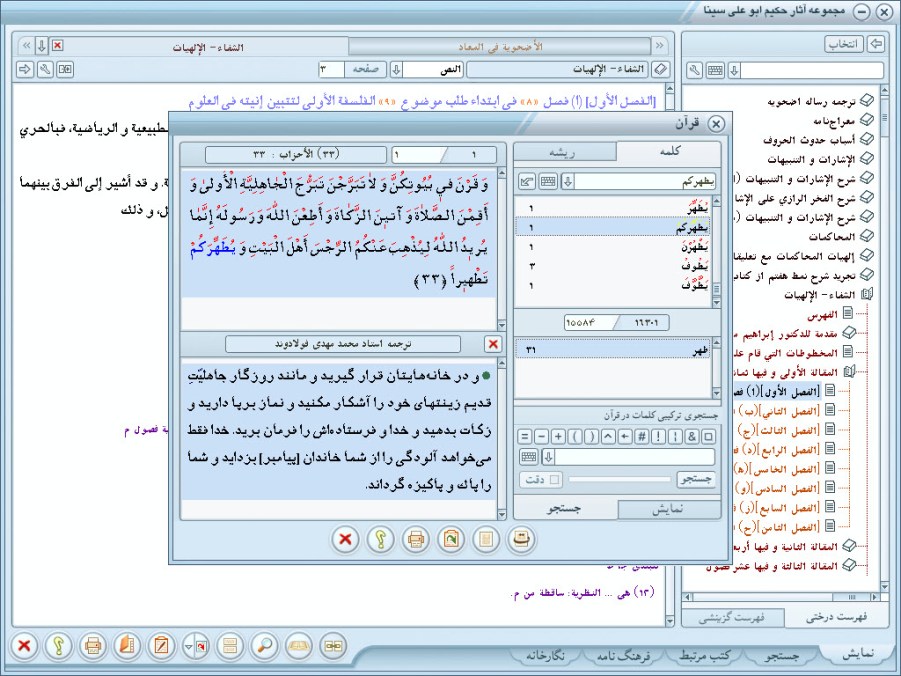Click the ampersand operator button in combined search
901x676 pixels.
690,436
